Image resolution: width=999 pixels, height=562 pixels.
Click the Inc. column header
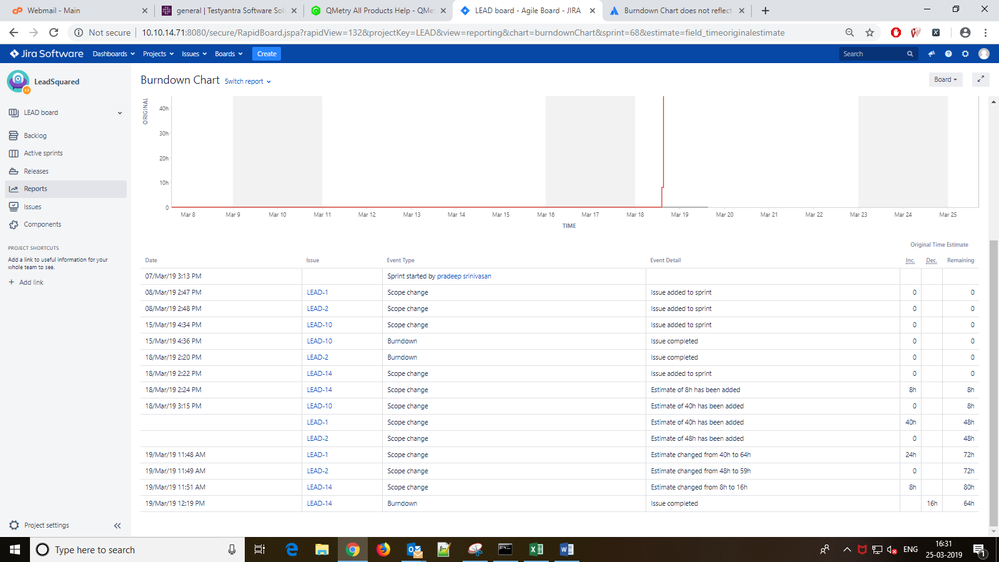tap(910, 261)
